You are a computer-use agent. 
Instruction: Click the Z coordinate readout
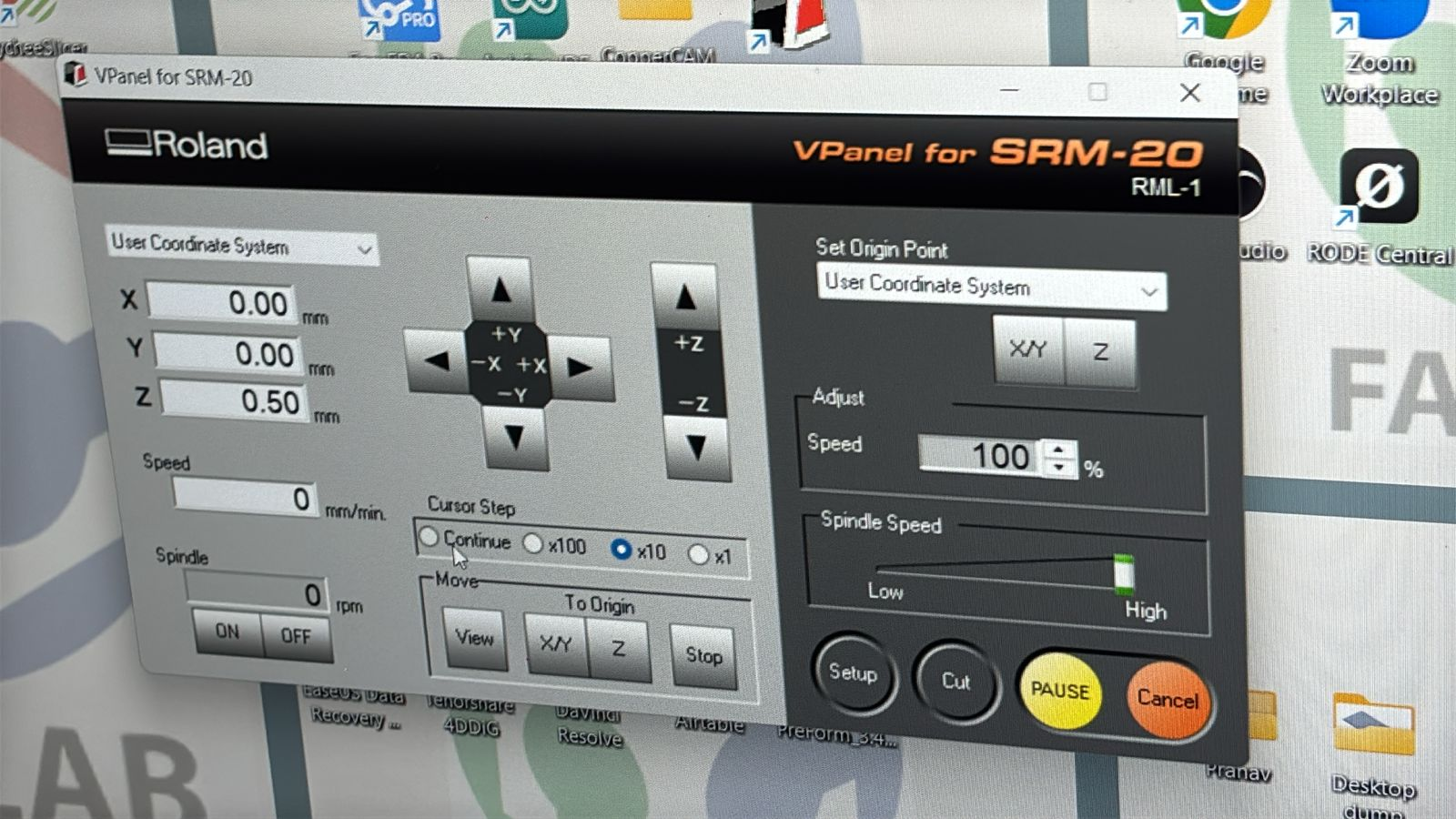[x=235, y=401]
